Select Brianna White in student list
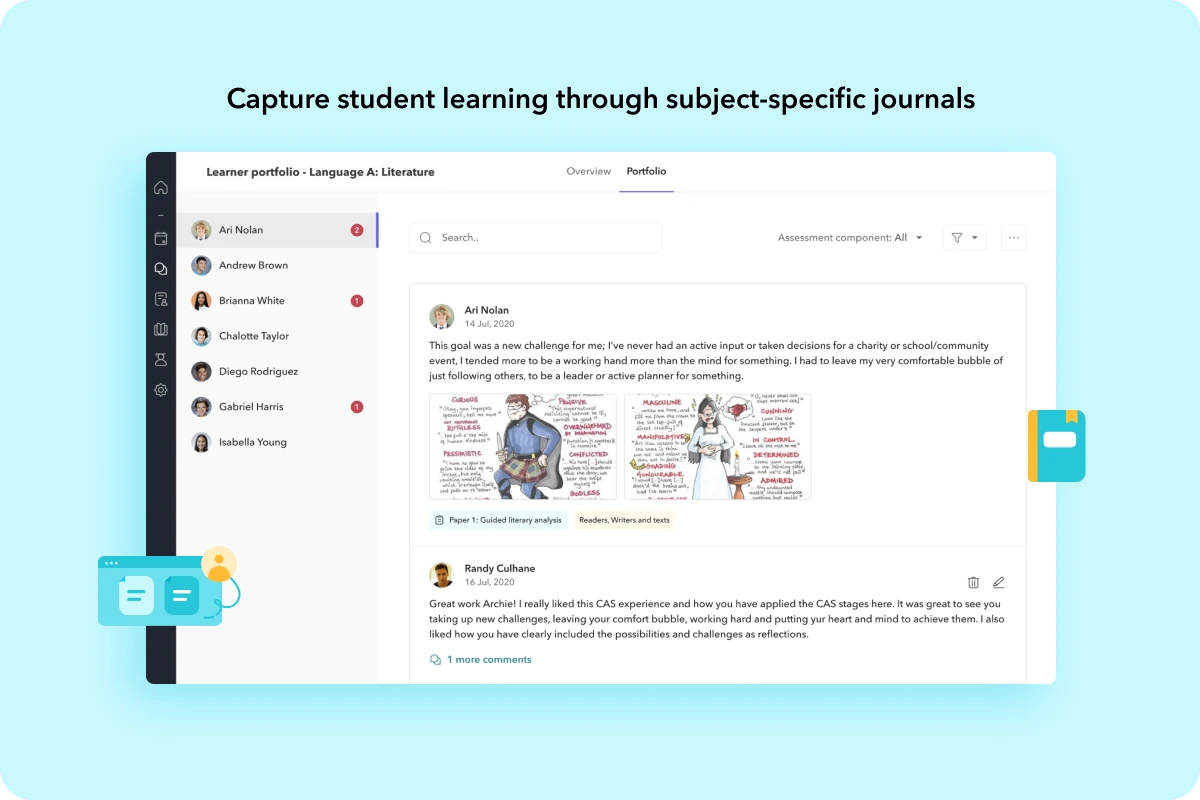Viewport: 1200px width, 800px height. pyautogui.click(x=252, y=301)
